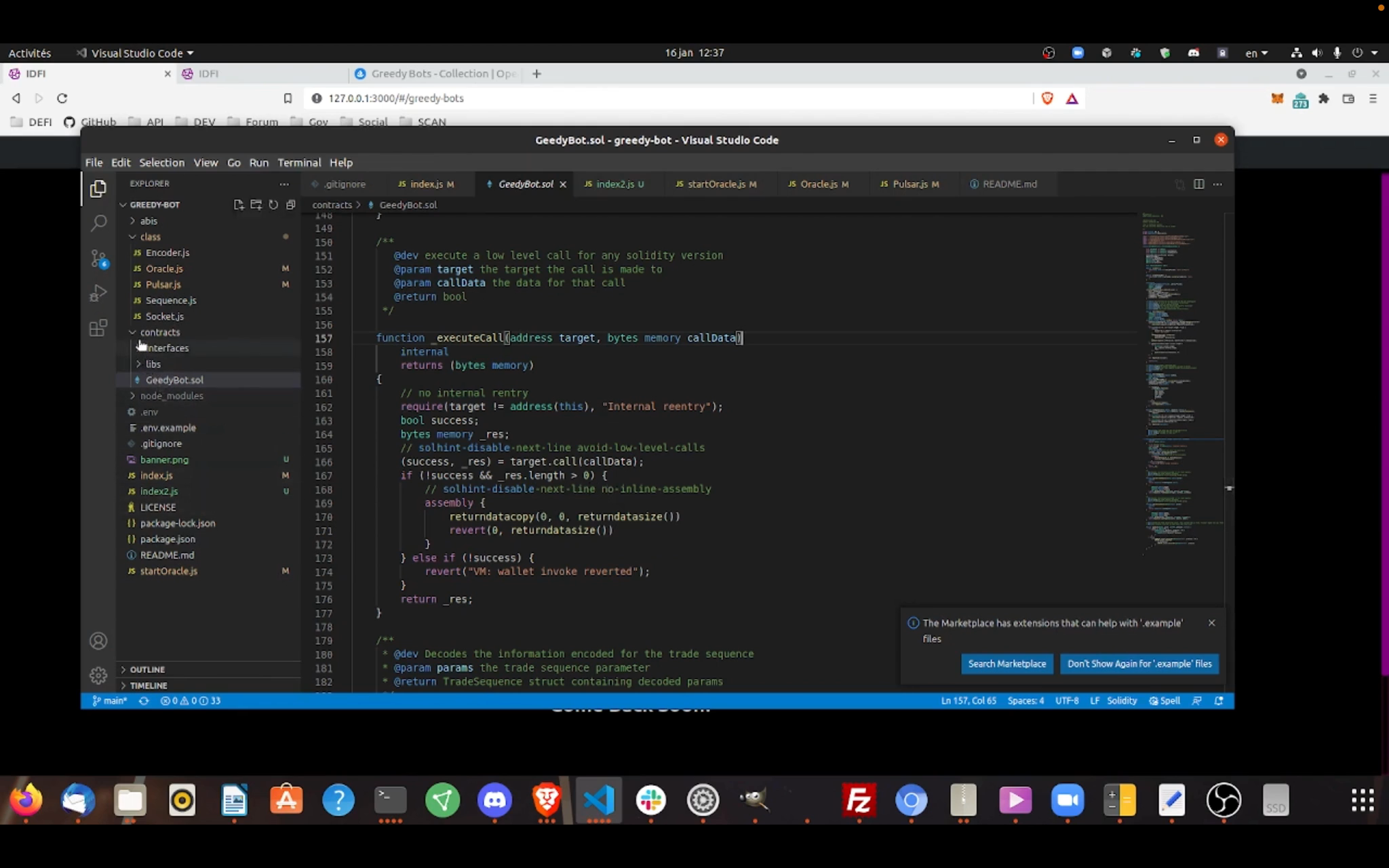
Task: Open Slack from the dock
Action: tap(650, 800)
